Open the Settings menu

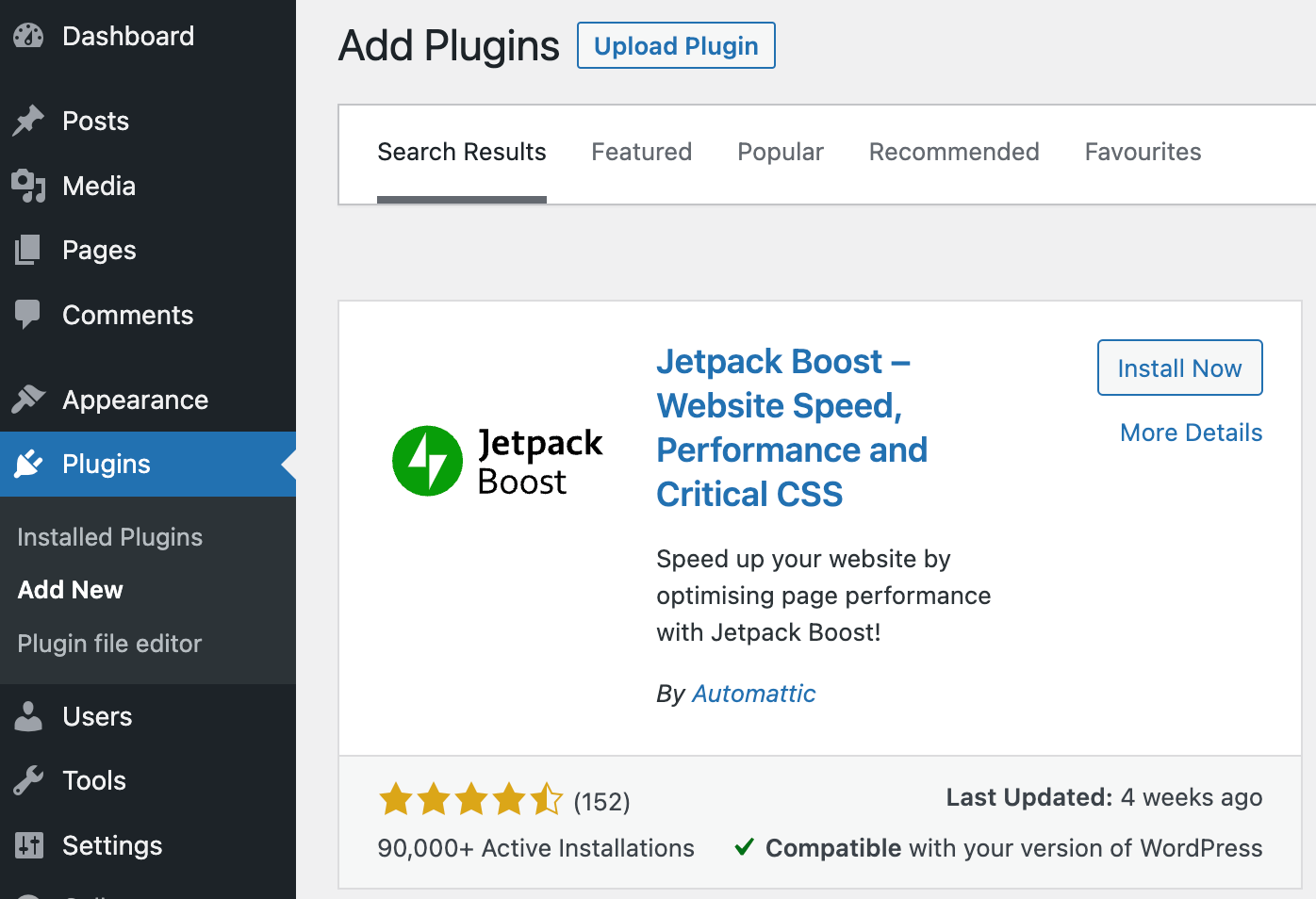click(x=148, y=845)
